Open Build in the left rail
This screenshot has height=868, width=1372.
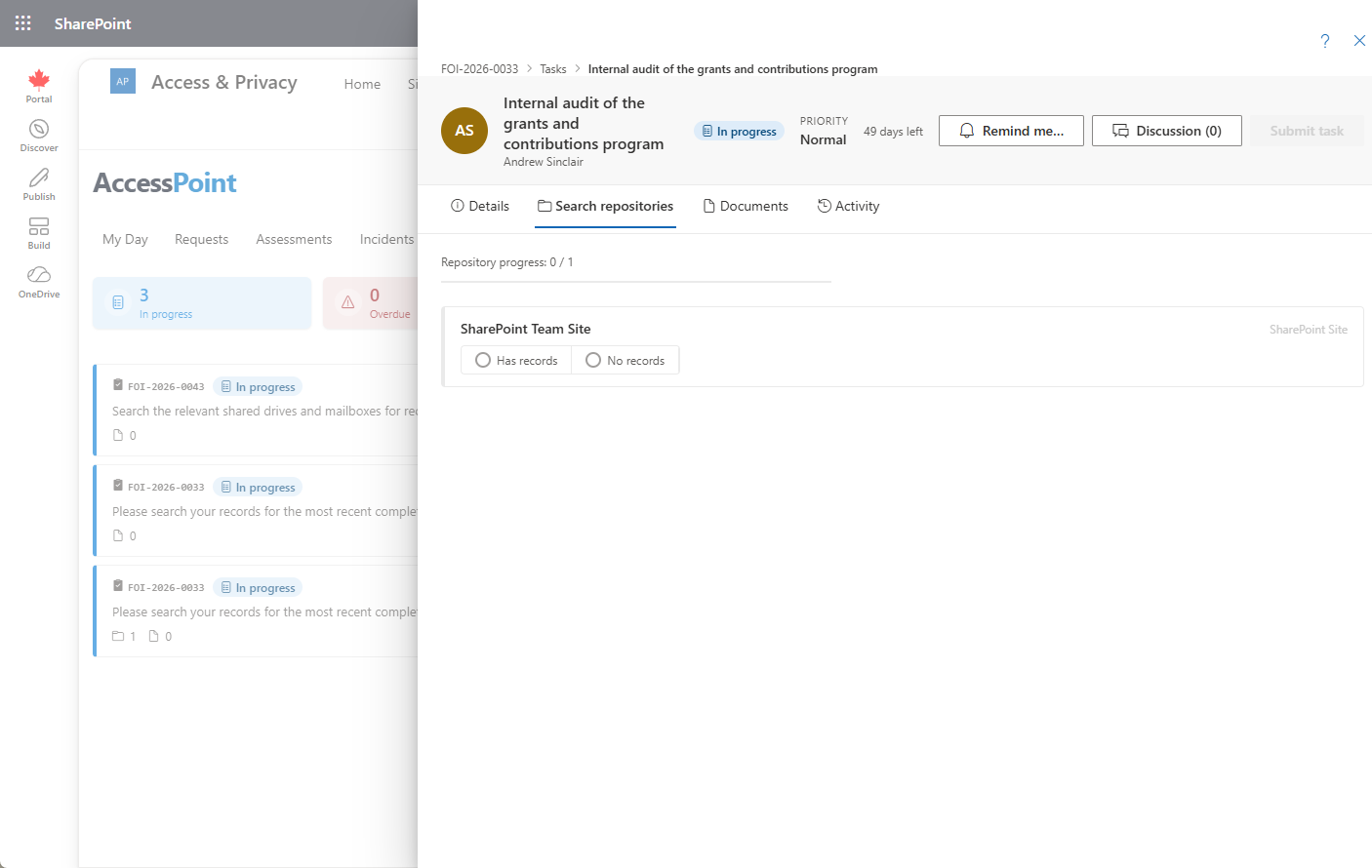pyautogui.click(x=39, y=233)
